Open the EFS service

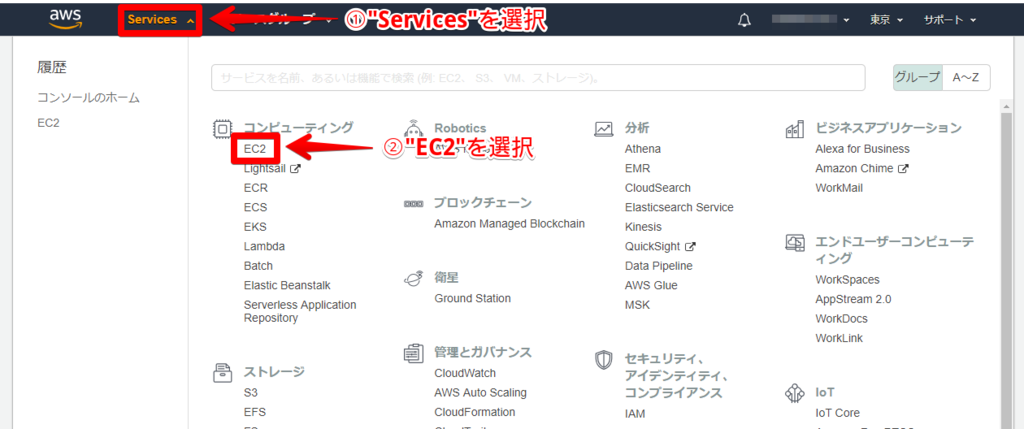tap(254, 413)
